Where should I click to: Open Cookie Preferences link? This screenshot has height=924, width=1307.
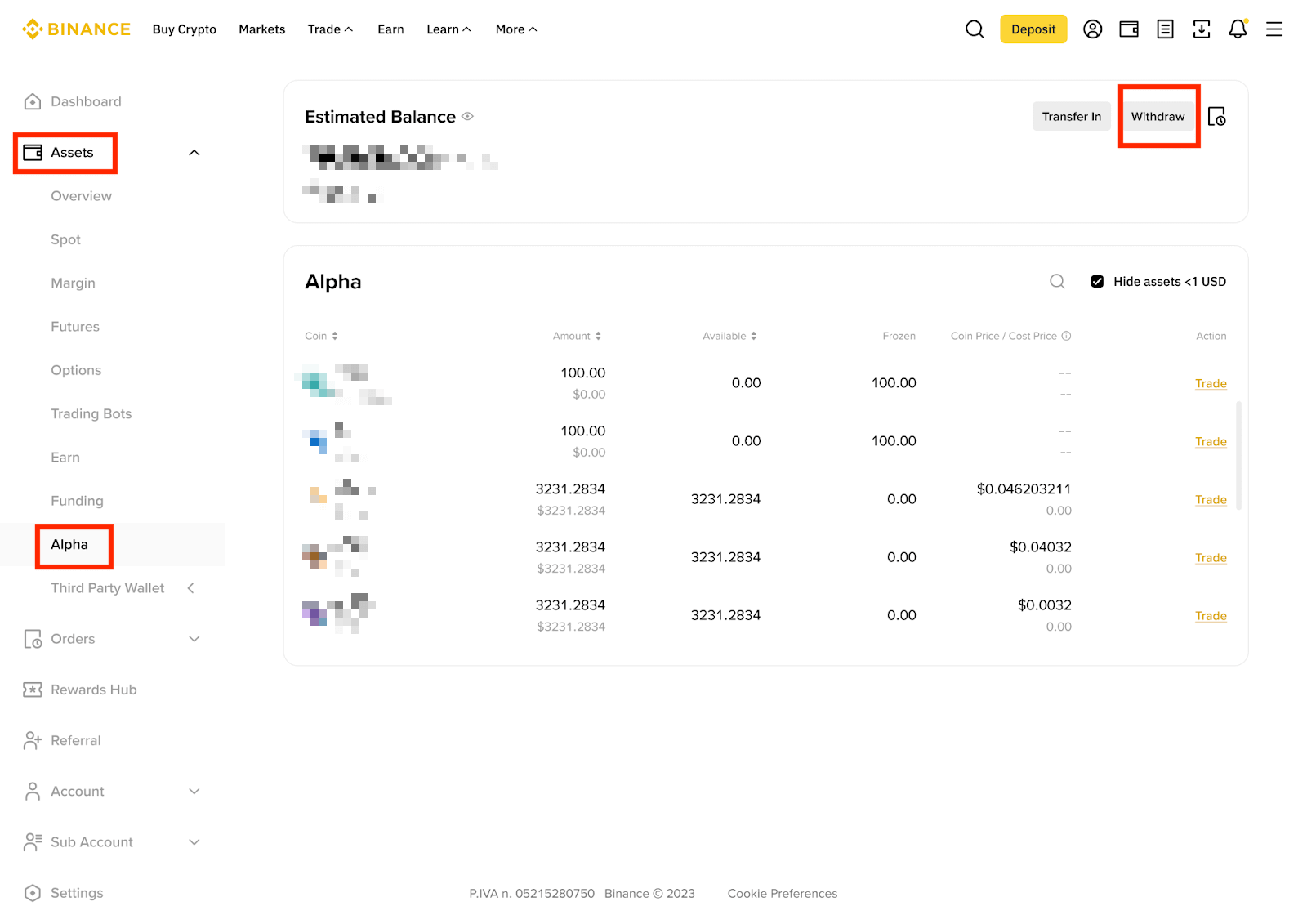click(783, 894)
